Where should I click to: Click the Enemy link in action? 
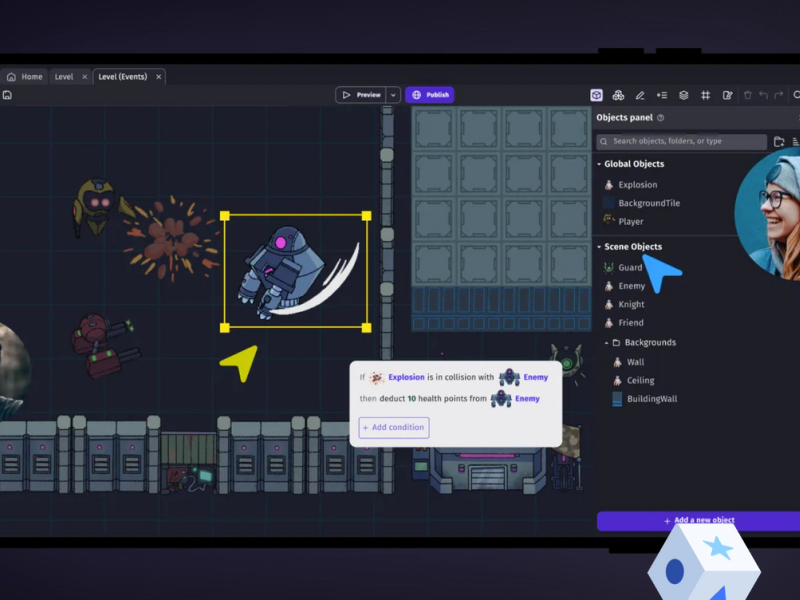(x=528, y=399)
